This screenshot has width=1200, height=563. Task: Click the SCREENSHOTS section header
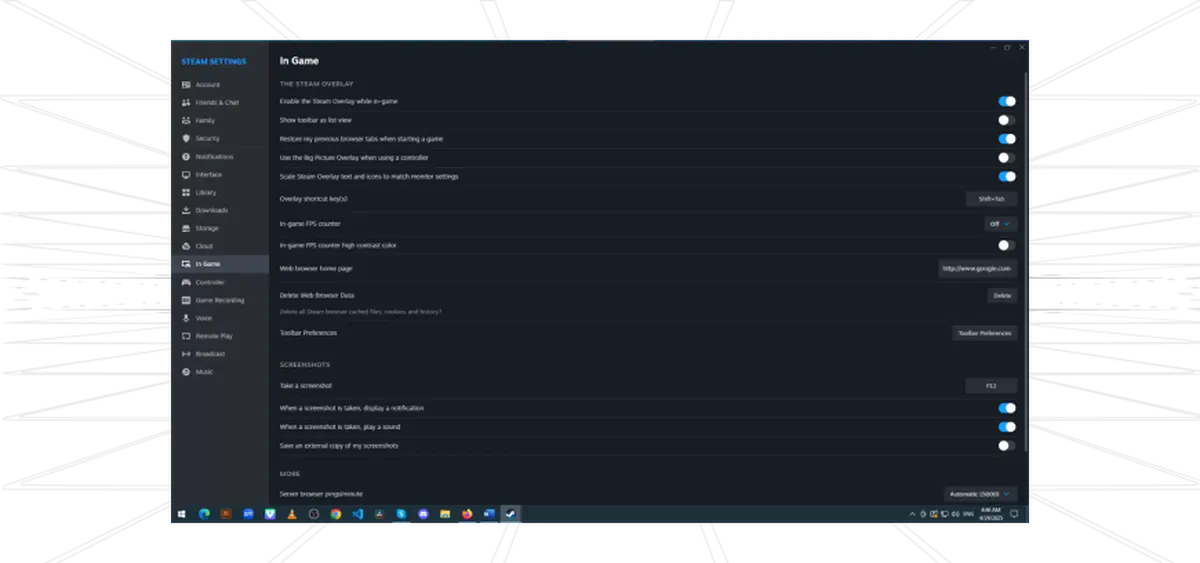coord(305,365)
